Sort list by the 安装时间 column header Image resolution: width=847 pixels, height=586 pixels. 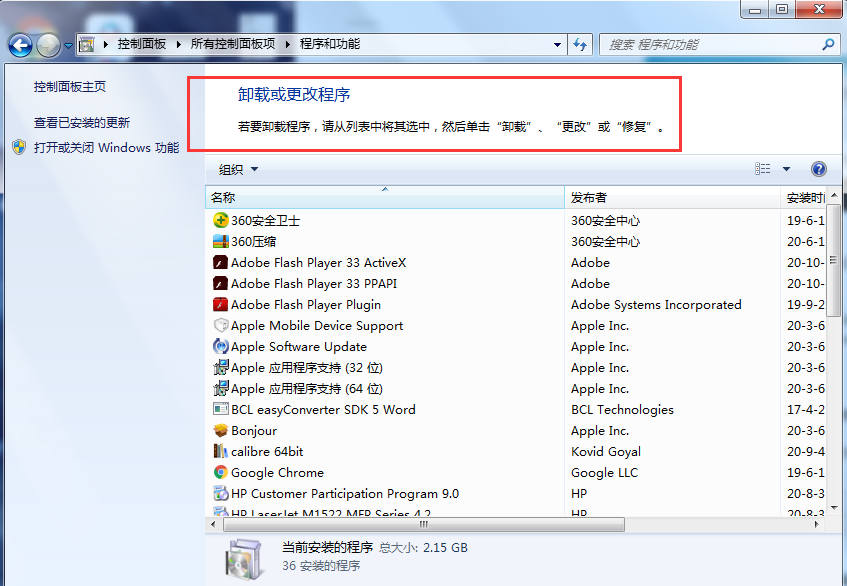[803, 198]
